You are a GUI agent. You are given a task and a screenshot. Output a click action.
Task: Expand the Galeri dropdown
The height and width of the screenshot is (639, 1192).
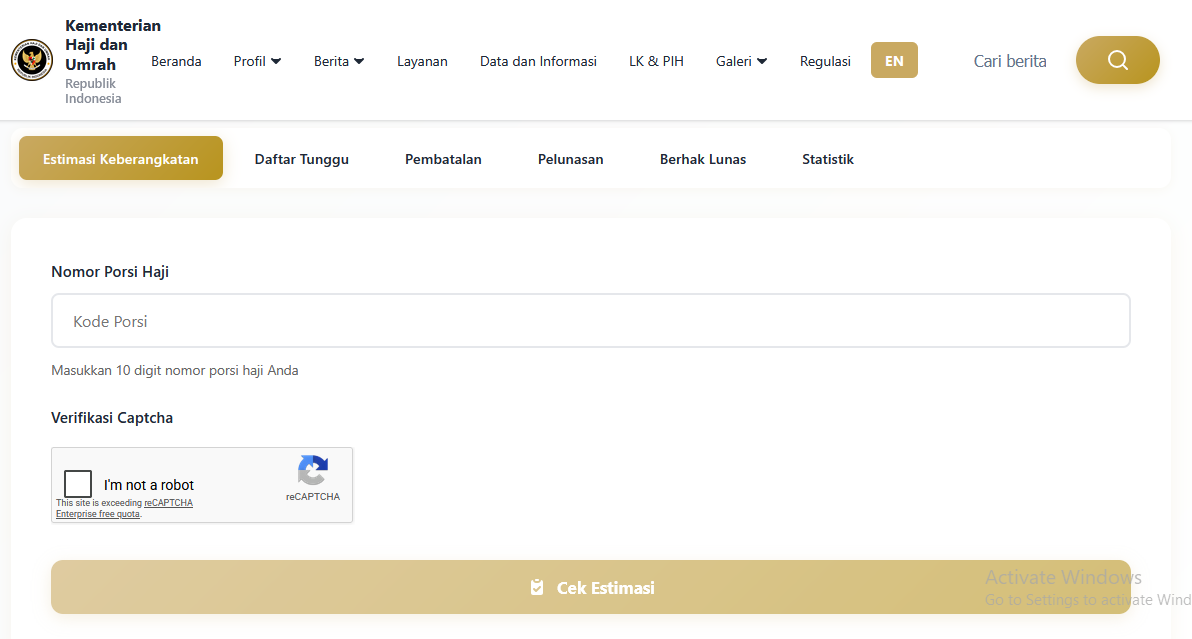click(x=741, y=61)
